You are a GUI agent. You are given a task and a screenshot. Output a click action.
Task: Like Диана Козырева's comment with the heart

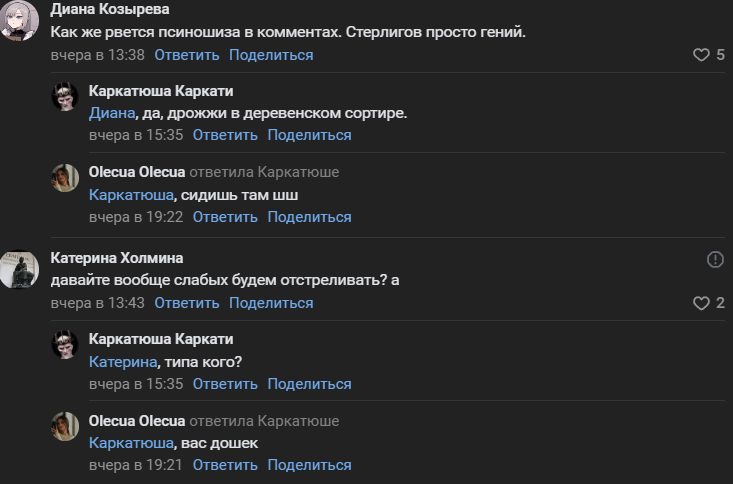pyautogui.click(x=701, y=55)
